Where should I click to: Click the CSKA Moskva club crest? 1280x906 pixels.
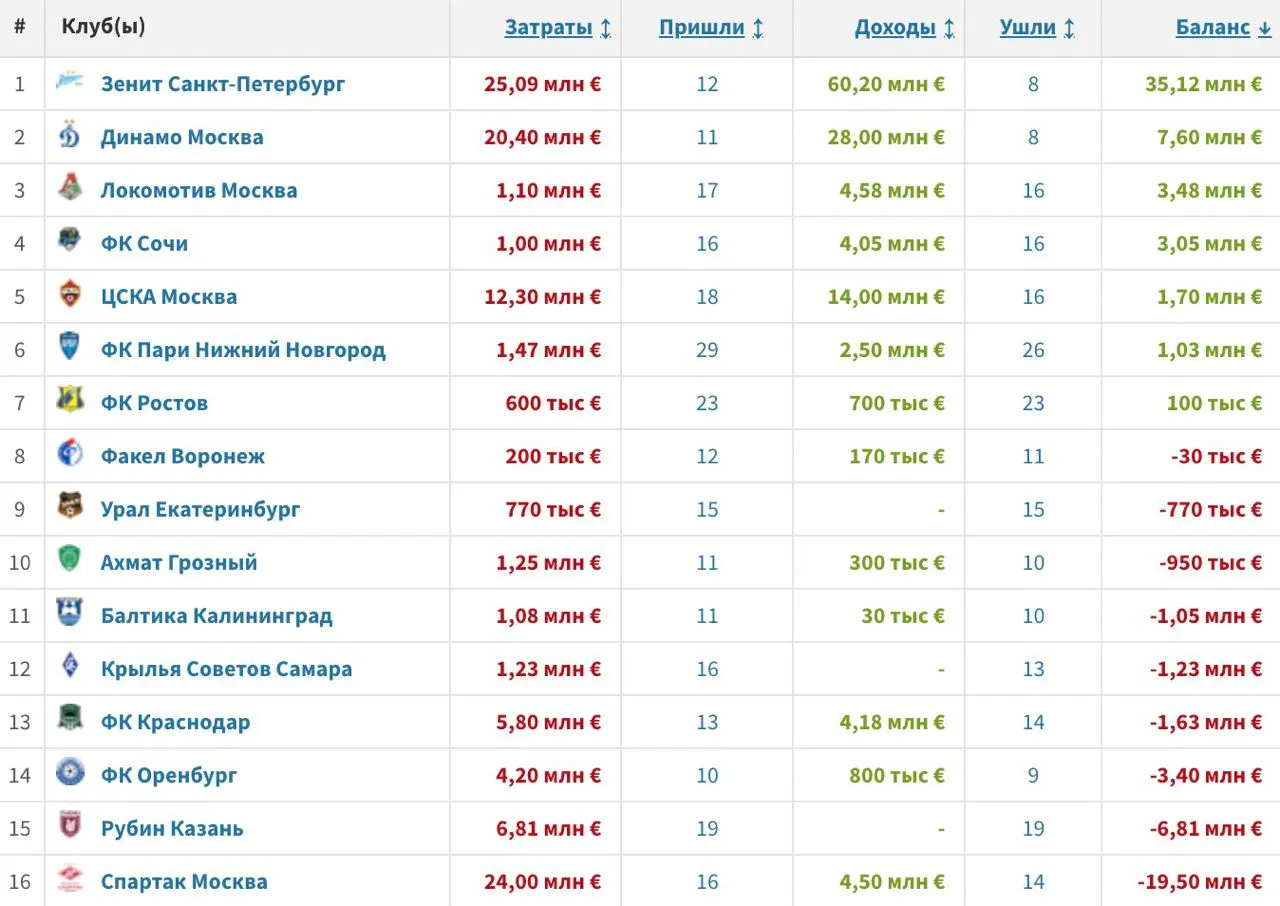(70, 295)
